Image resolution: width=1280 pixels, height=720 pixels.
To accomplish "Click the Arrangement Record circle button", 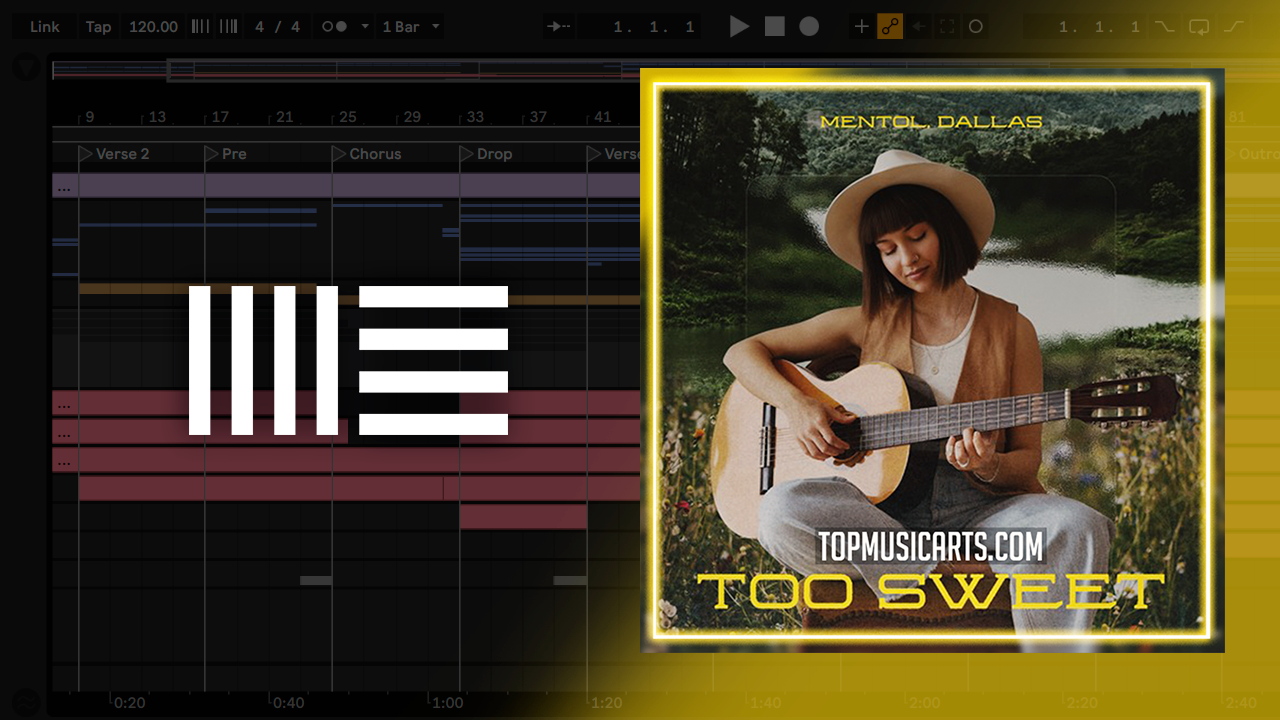I will click(809, 27).
